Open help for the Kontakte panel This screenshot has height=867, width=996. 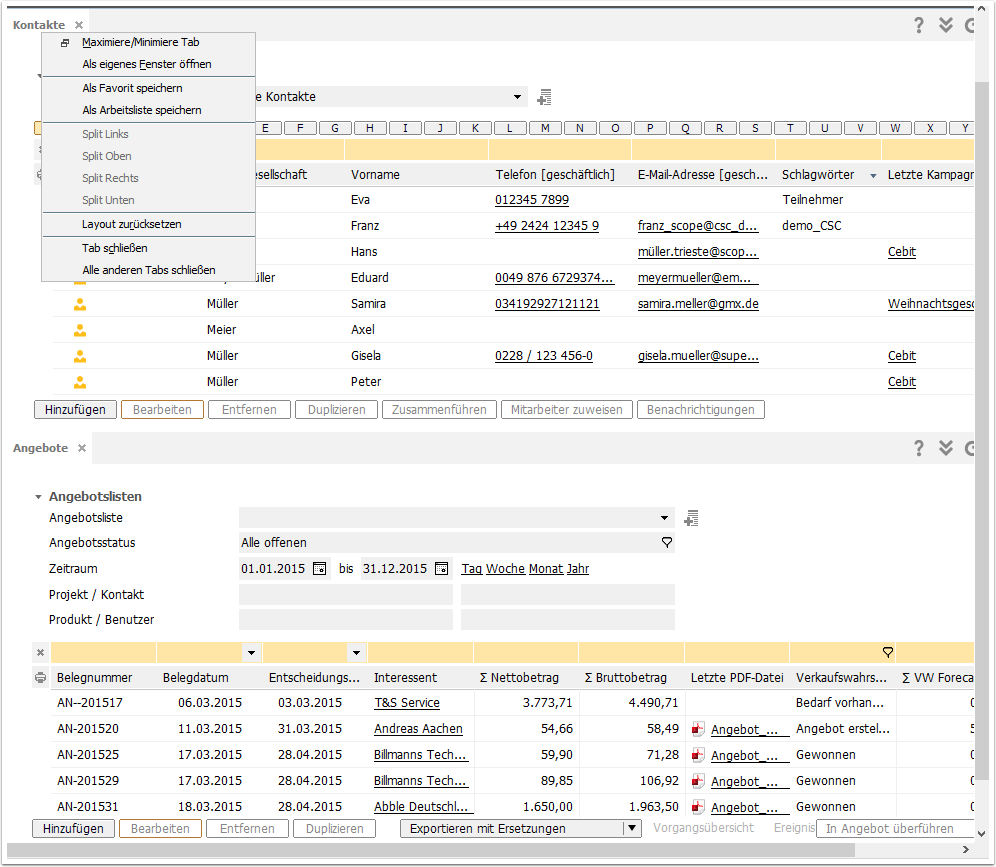(x=919, y=25)
